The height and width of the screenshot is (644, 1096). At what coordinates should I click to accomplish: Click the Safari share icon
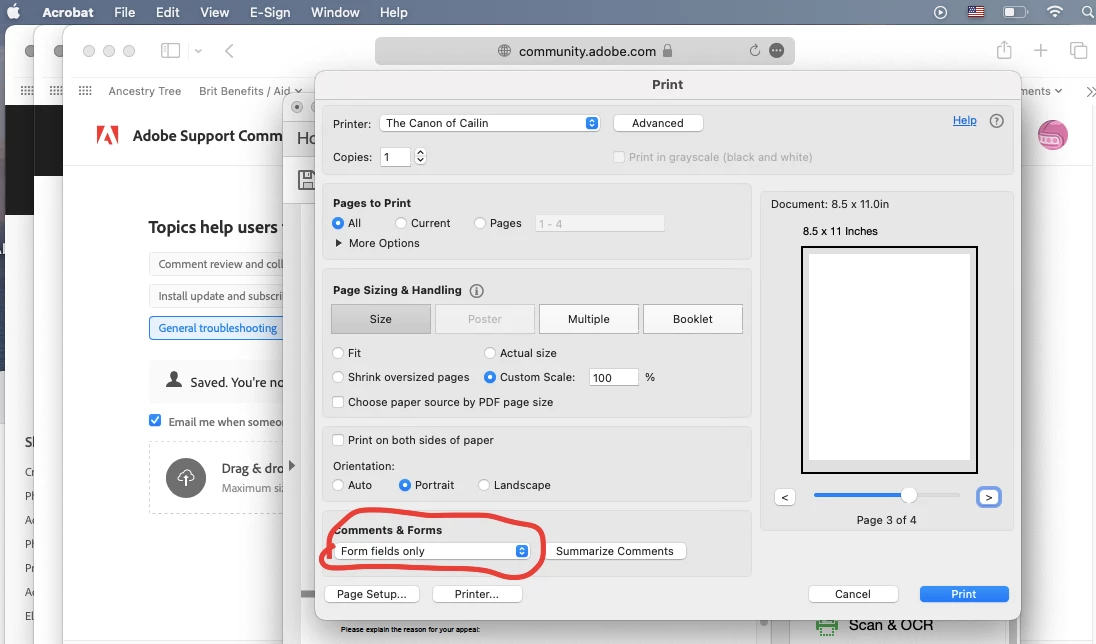click(1004, 50)
